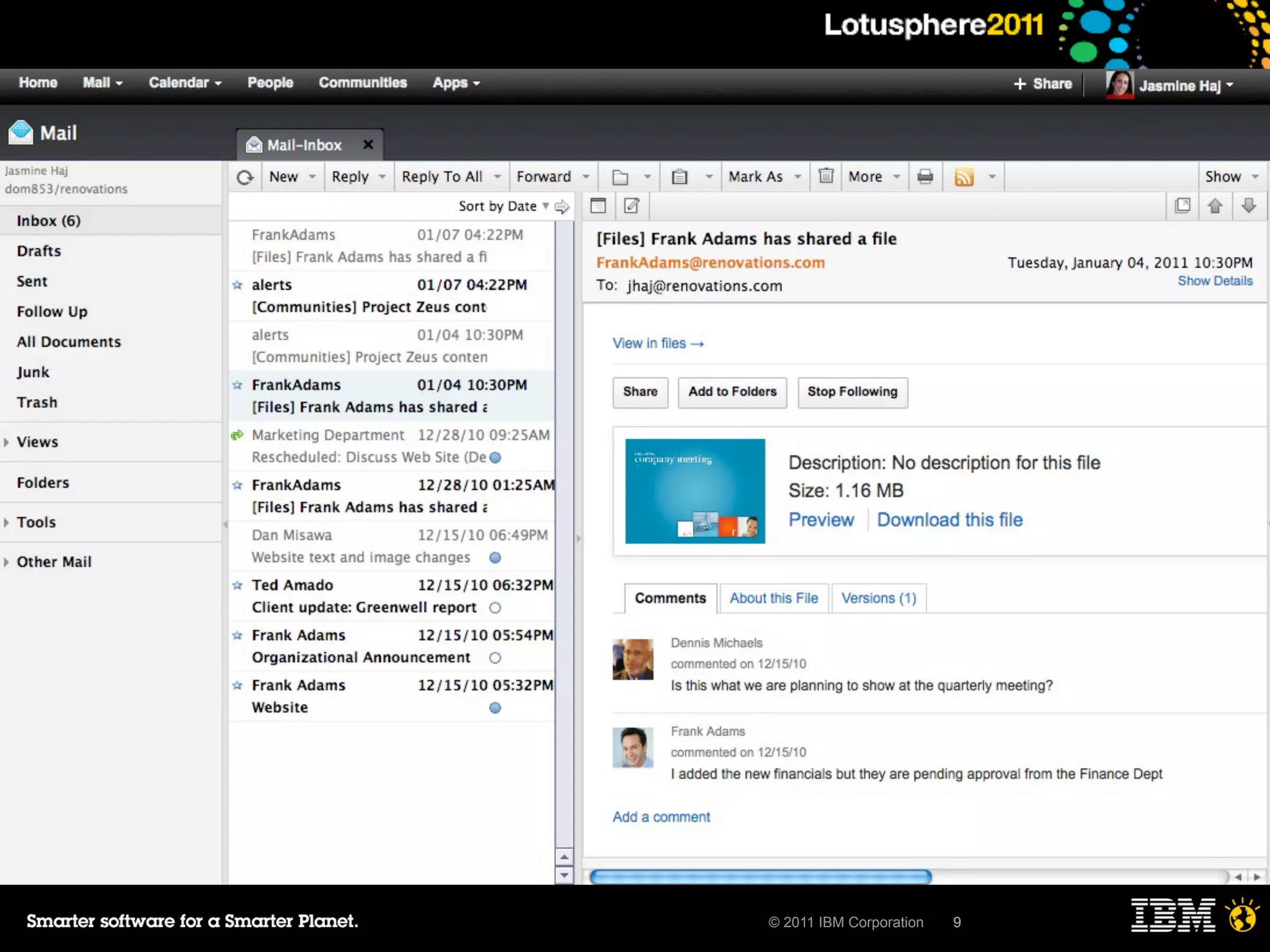The height and width of the screenshot is (952, 1270).
Task: Click Add a comment link
Action: 661,817
